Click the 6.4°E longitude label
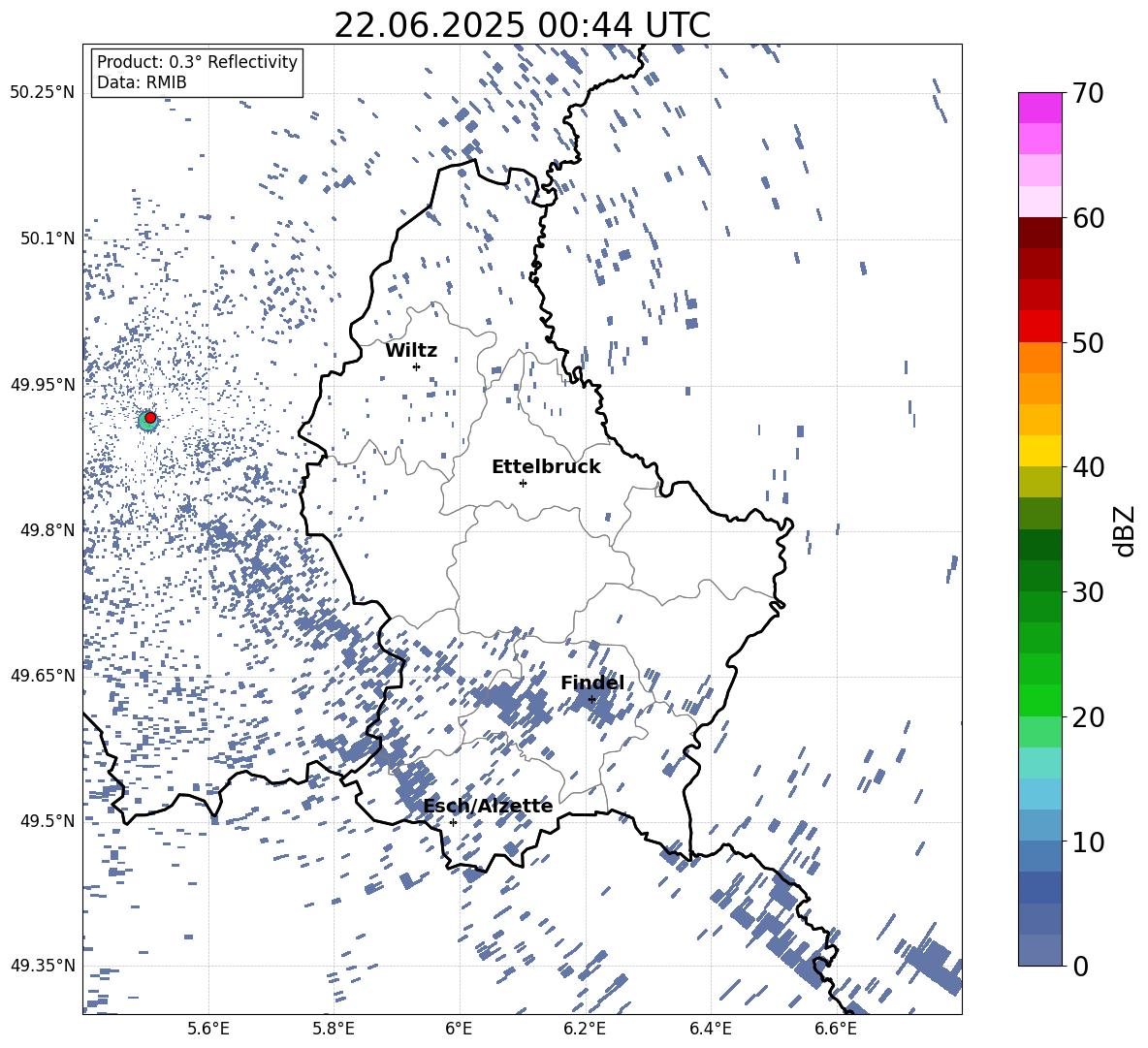The height and width of the screenshot is (1048, 1148). 710,1029
